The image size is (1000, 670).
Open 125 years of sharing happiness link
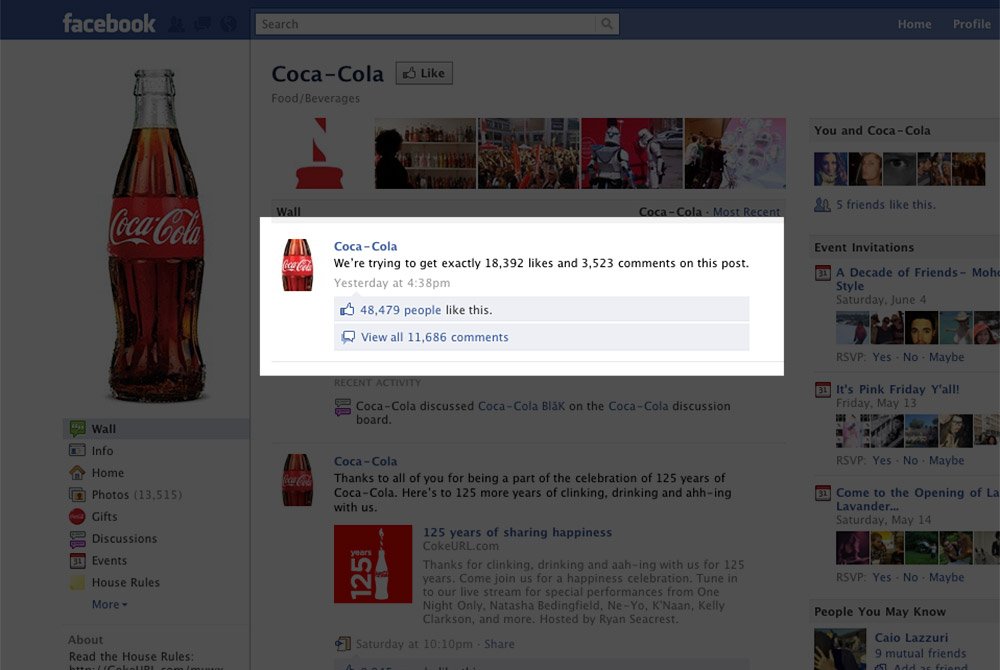coord(517,532)
